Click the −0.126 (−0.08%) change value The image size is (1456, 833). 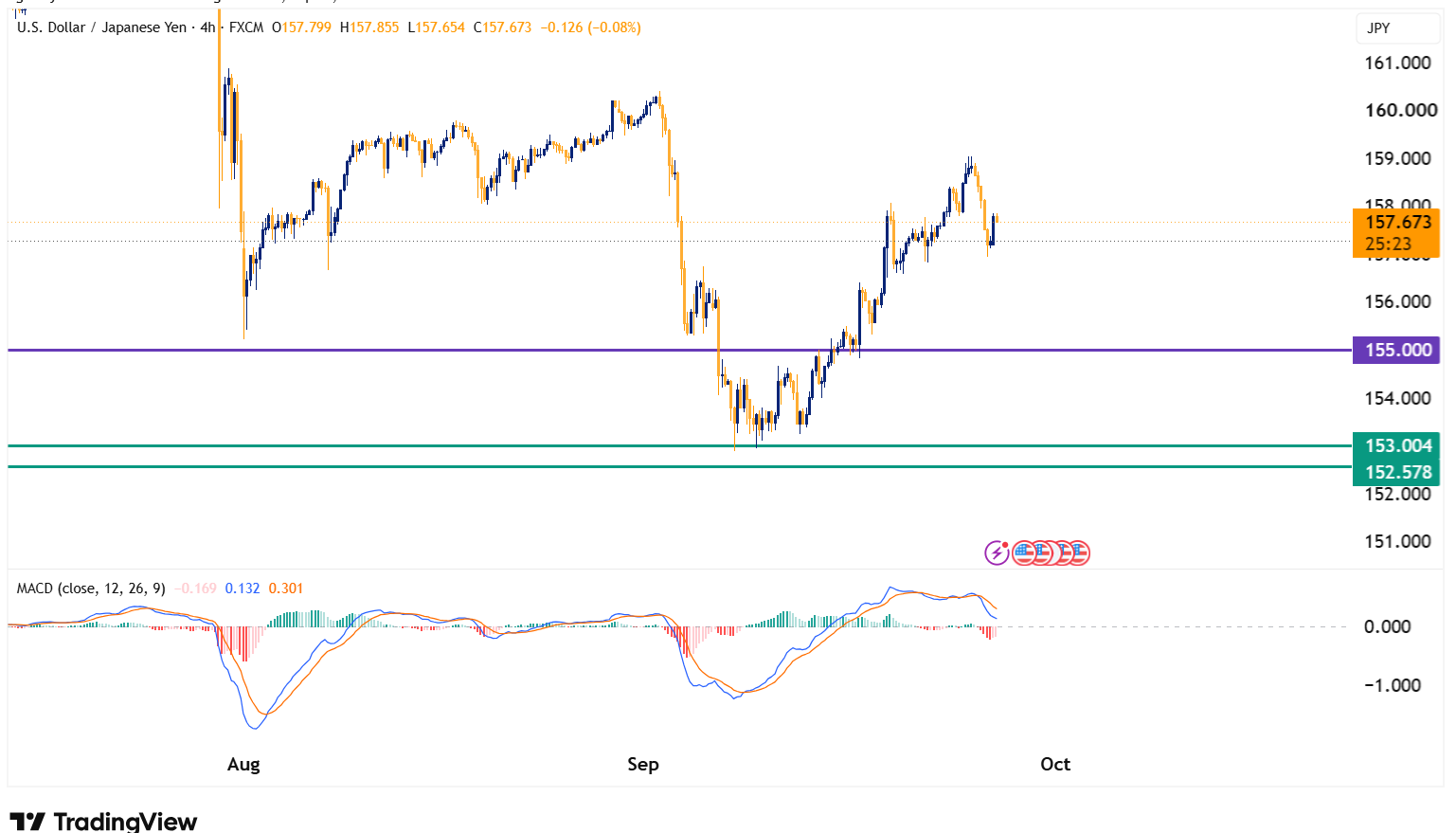click(x=591, y=27)
